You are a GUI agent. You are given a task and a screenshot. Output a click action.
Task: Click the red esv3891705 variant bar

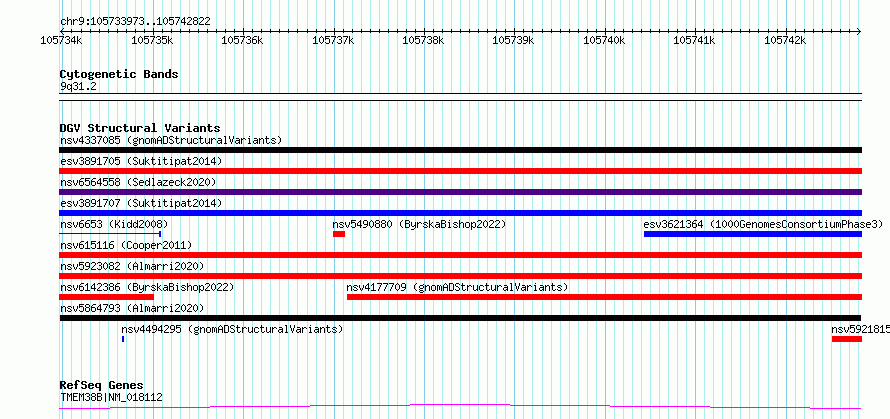click(x=461, y=171)
